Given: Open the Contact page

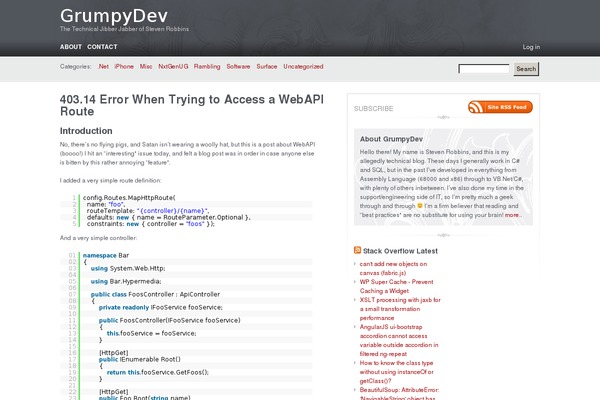Looking at the screenshot, I should pyautogui.click(x=102, y=47).
